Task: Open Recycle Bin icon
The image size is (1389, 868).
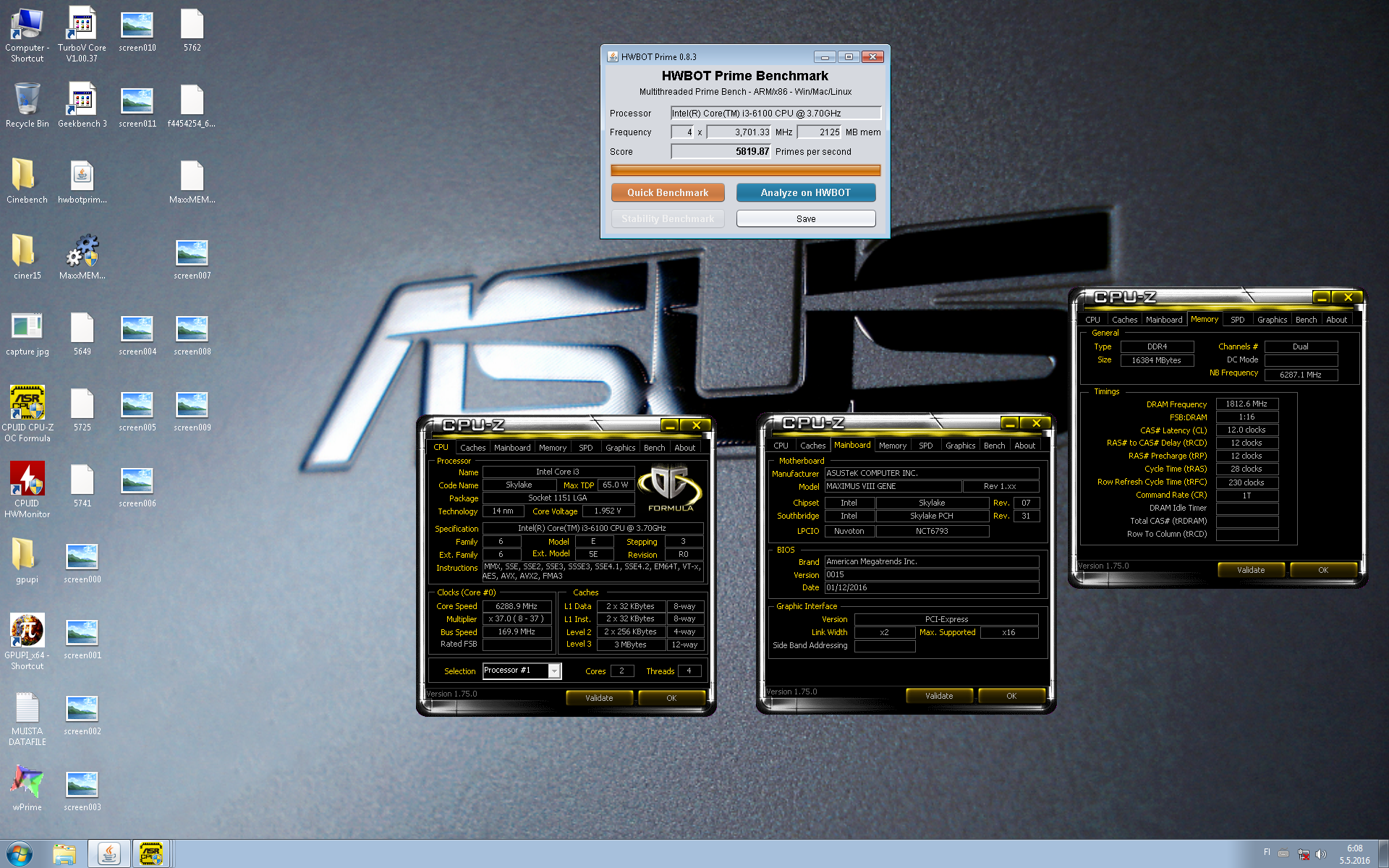Action: pyautogui.click(x=27, y=105)
